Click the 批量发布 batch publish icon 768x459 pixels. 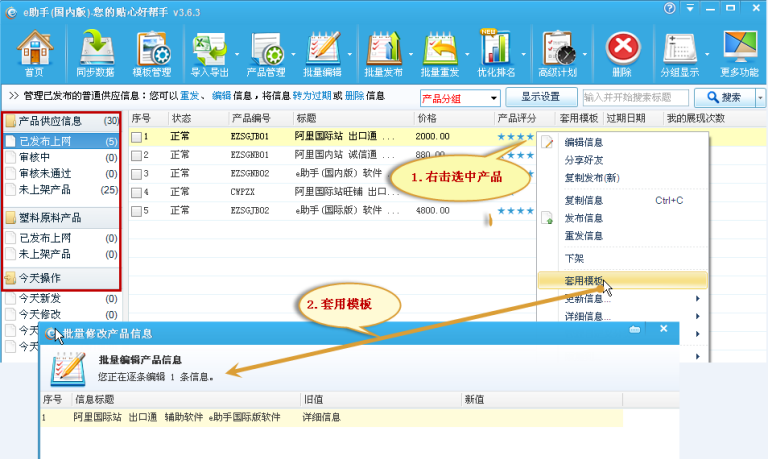384,53
